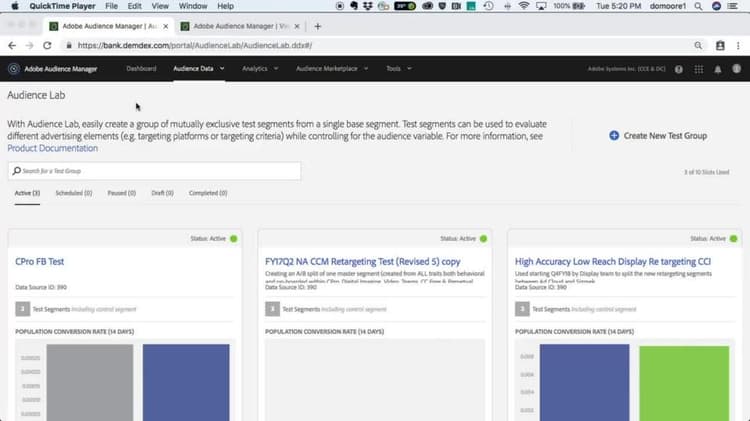This screenshot has width=750, height=421.
Task: Open the help question mark icon
Action: [679, 69]
